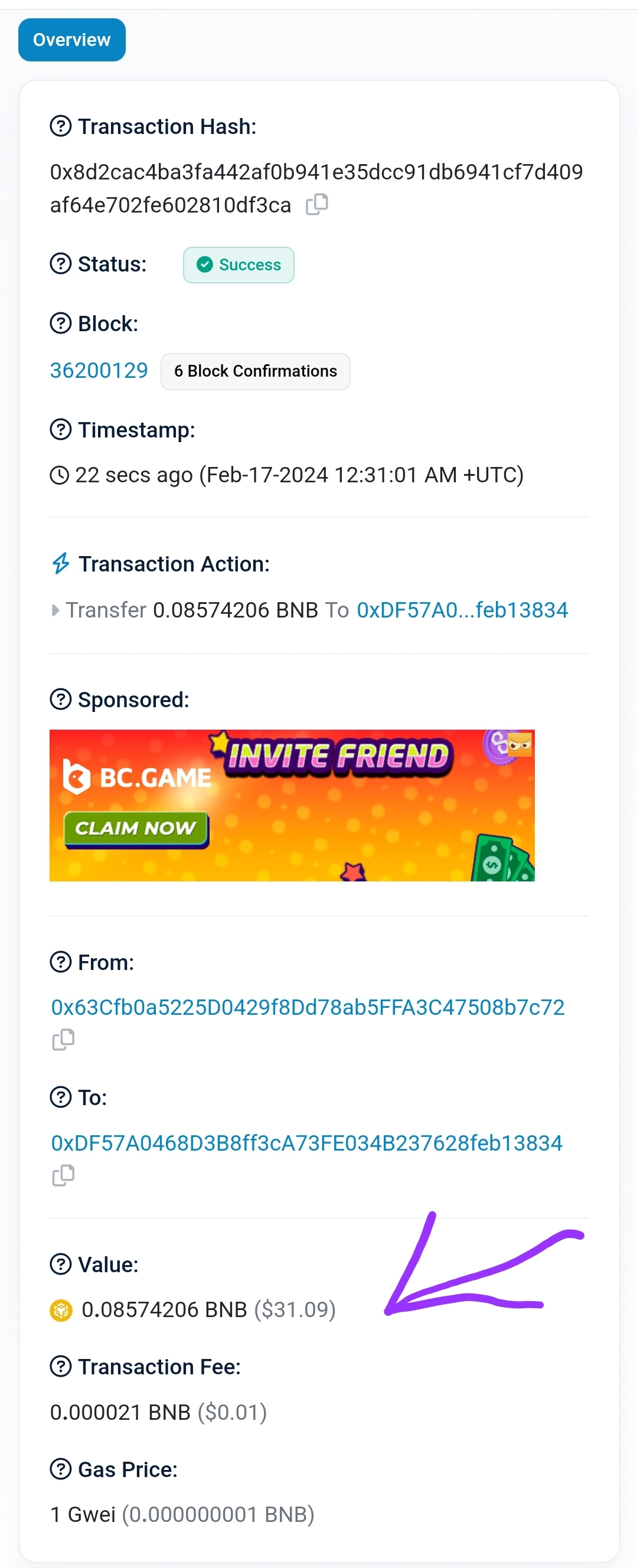Open the BC.GAME sponsored banner

(x=292, y=805)
